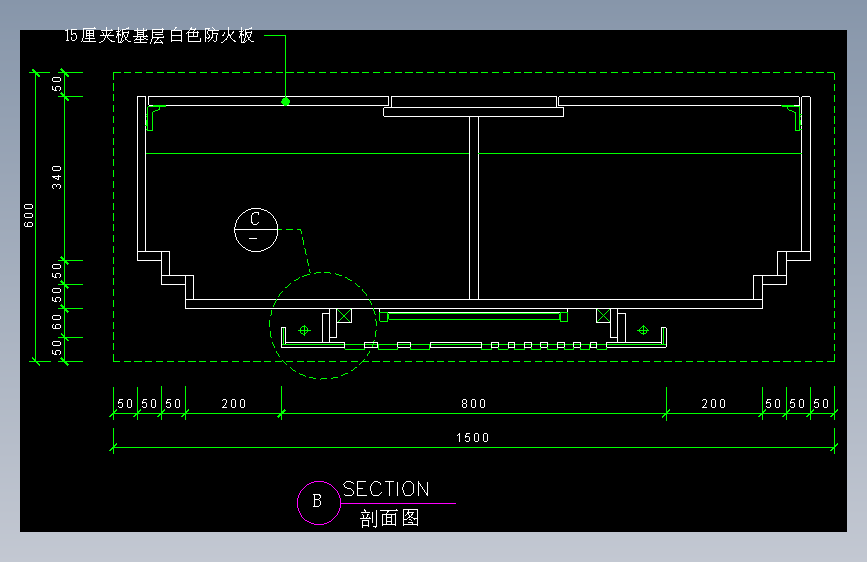
Task: Click the SECTION title text
Action: 386,489
